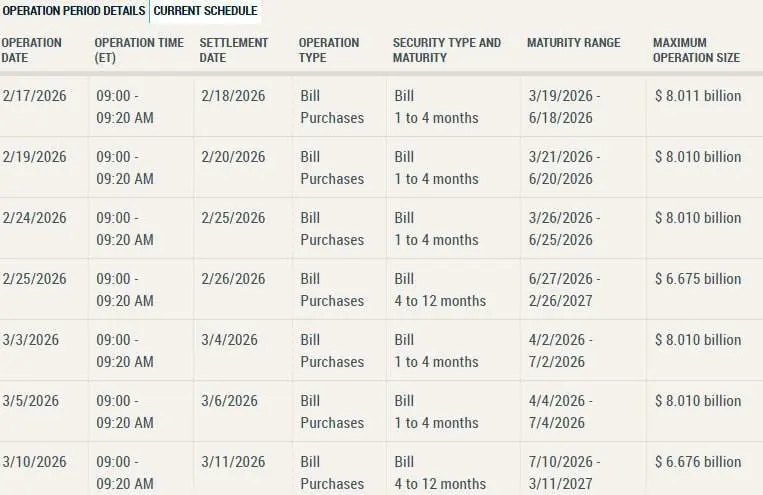Click the Operation Date column header
This screenshot has width=763, height=495.
(32, 50)
